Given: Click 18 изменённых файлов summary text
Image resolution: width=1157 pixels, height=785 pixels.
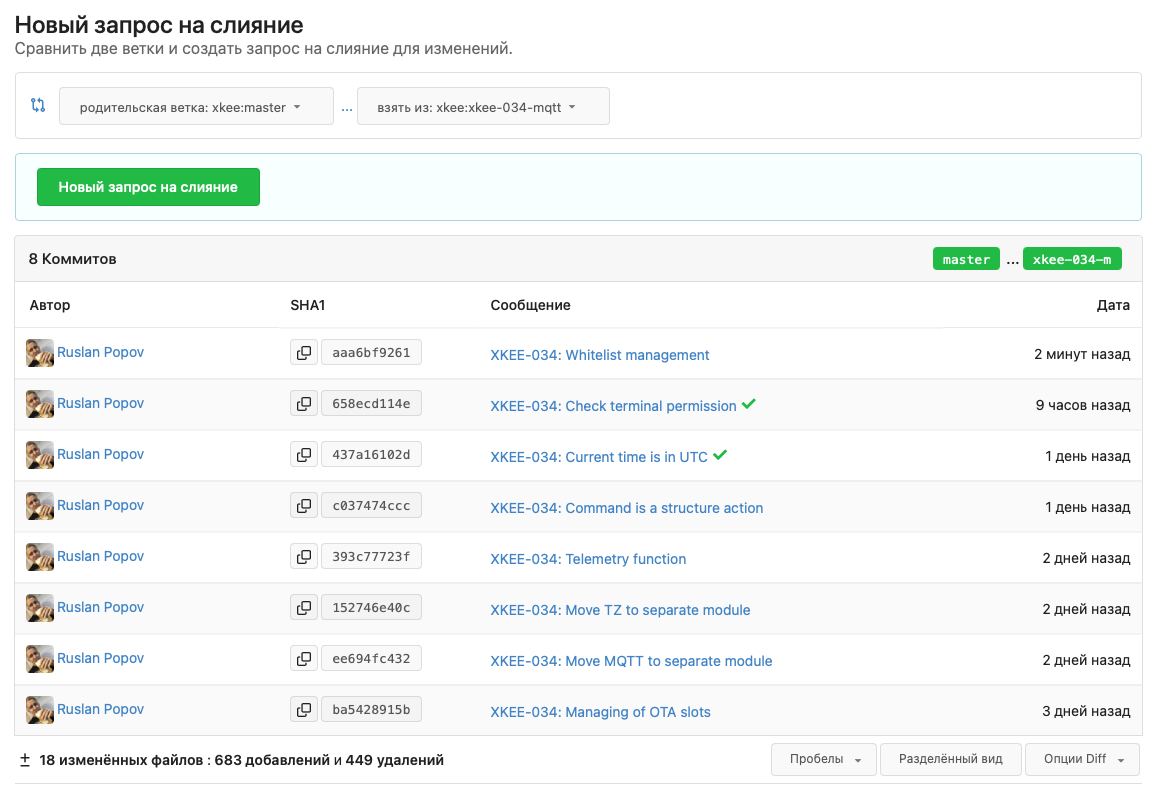Looking at the screenshot, I should coord(241,760).
